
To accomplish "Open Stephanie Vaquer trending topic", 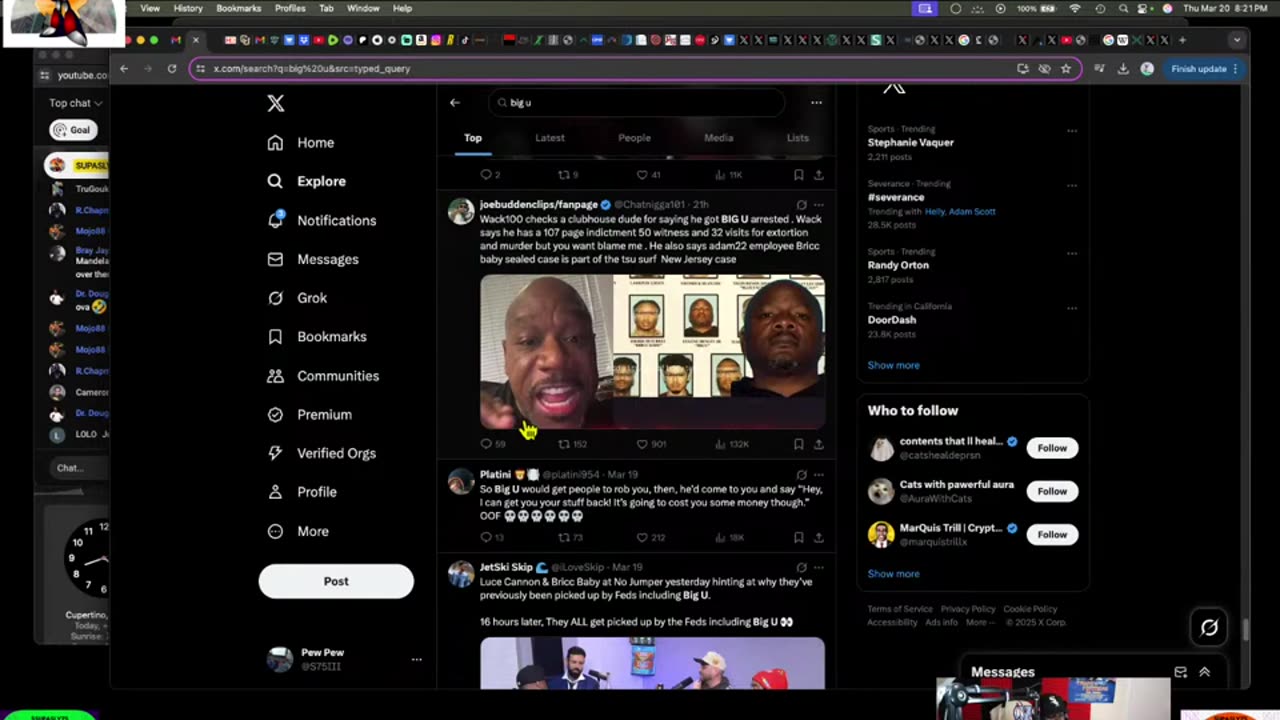I will pyautogui.click(x=910, y=143).
